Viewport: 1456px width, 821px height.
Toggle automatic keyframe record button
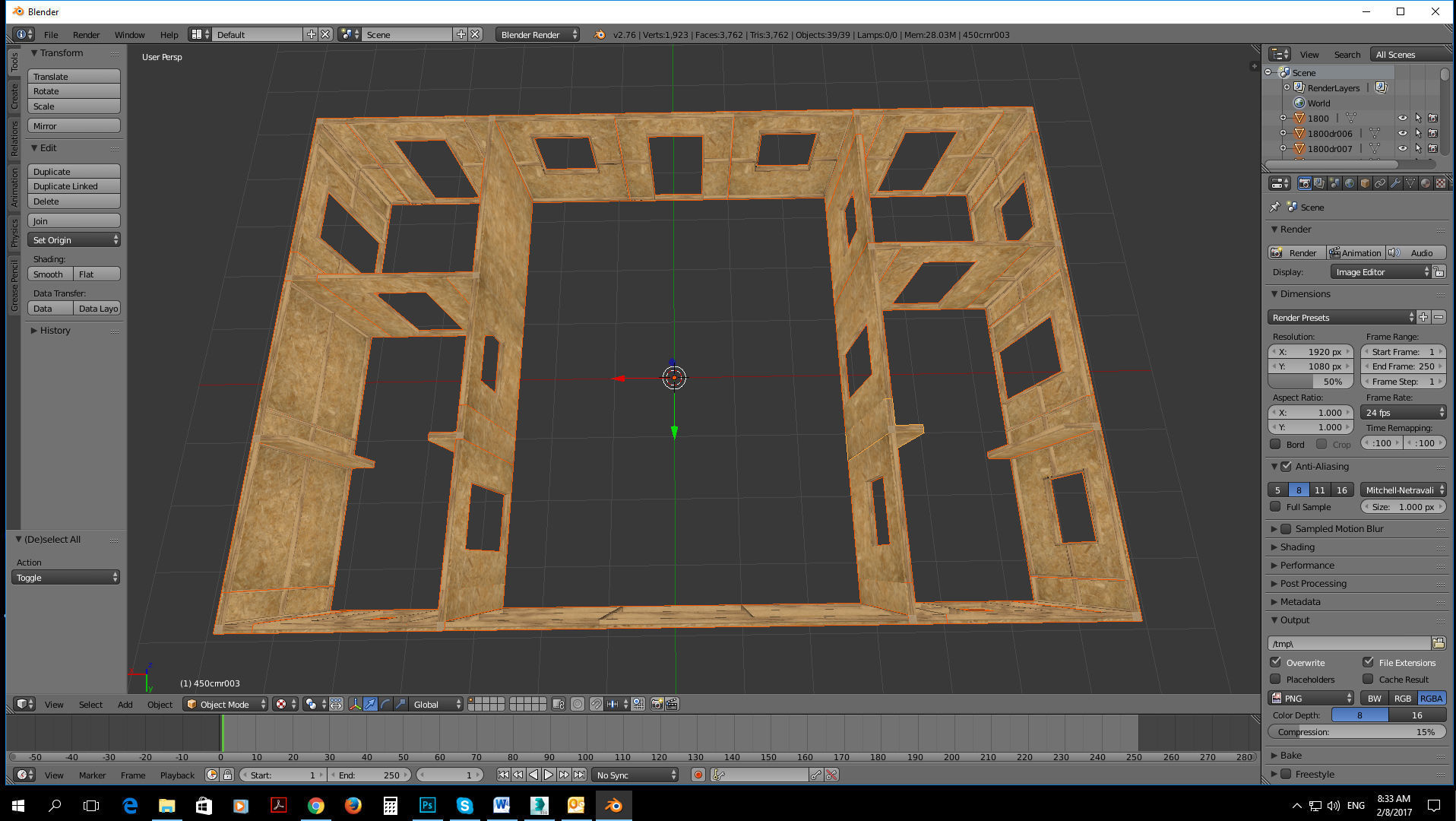(698, 775)
